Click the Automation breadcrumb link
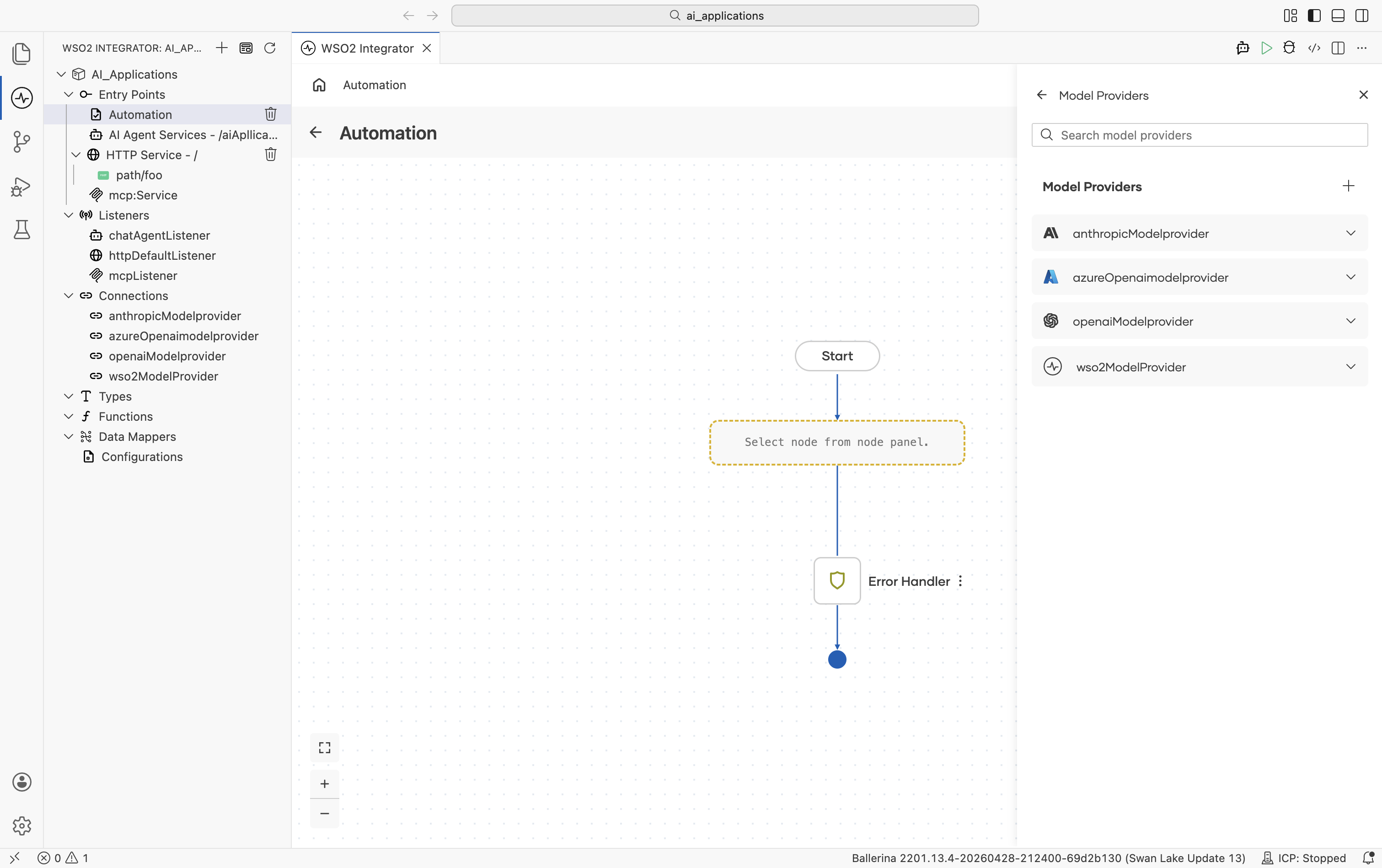The height and width of the screenshot is (868, 1382). click(x=374, y=85)
